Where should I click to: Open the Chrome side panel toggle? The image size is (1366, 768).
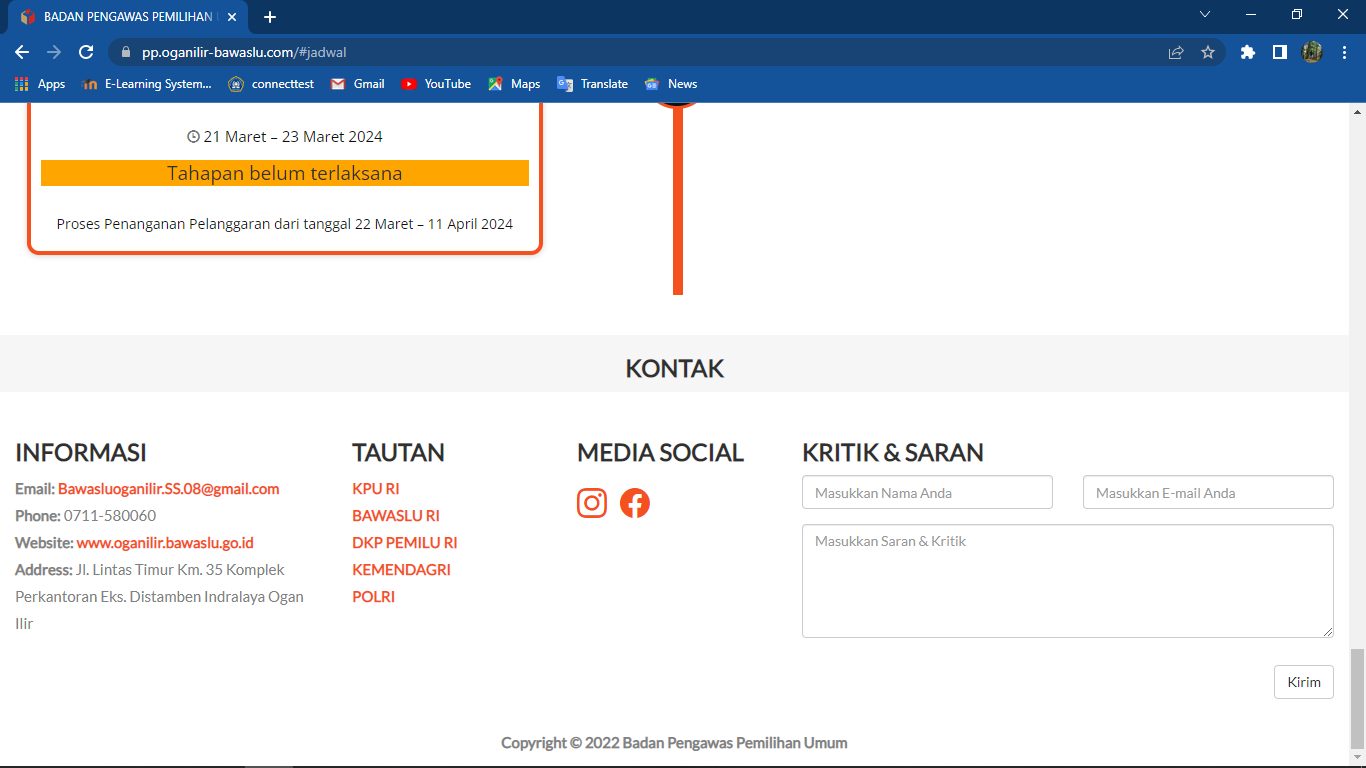(x=1280, y=51)
